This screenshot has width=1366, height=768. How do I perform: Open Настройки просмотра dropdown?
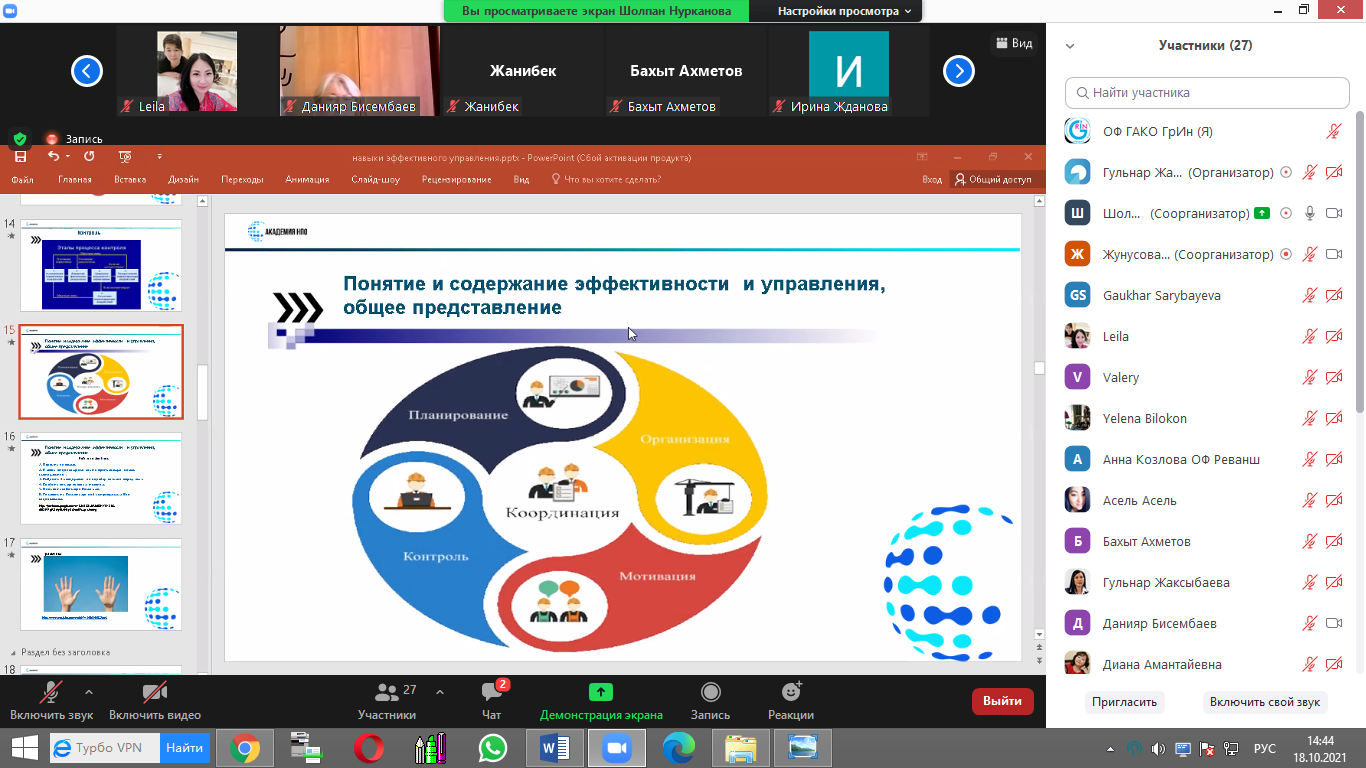tap(845, 11)
